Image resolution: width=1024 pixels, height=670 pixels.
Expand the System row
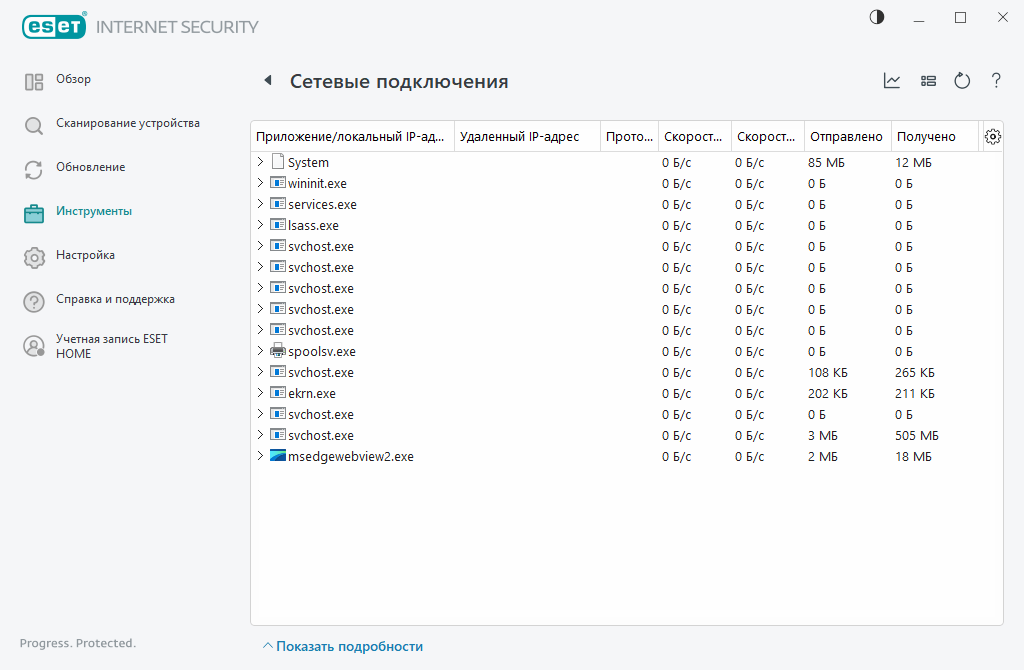pos(260,161)
